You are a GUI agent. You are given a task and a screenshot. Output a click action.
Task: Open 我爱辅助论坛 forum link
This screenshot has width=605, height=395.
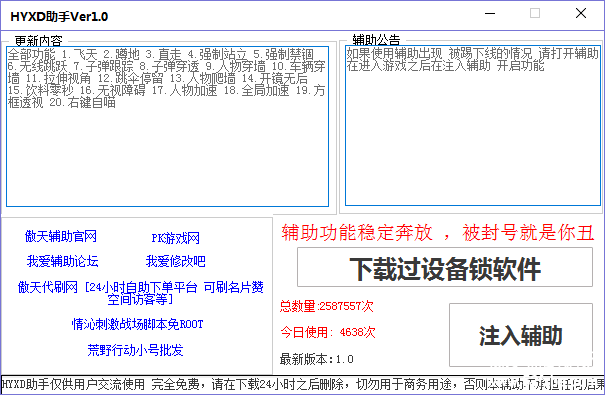coord(63,261)
